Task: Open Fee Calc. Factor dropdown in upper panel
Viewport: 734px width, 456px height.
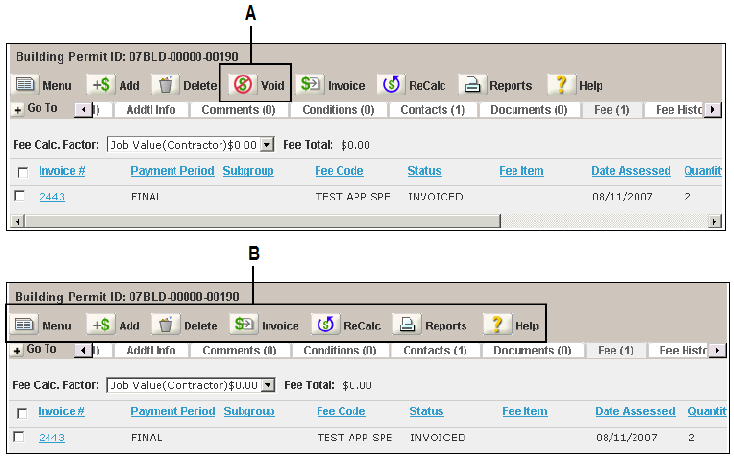Action: (267, 145)
